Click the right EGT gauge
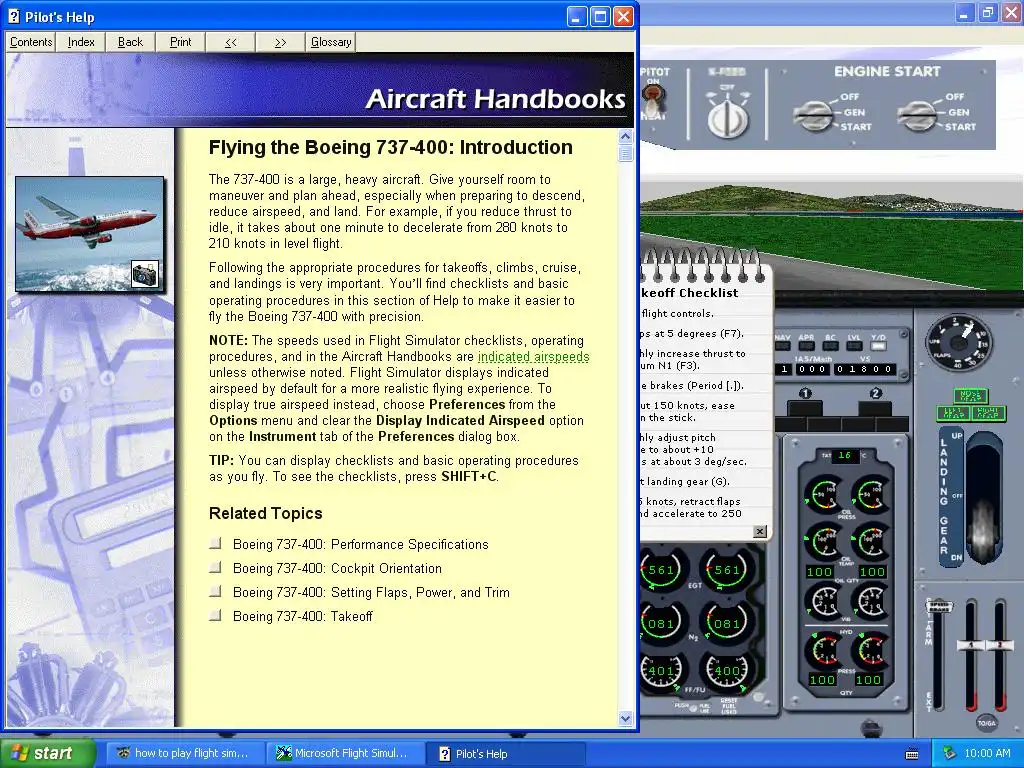This screenshot has height=768, width=1024. click(726, 571)
